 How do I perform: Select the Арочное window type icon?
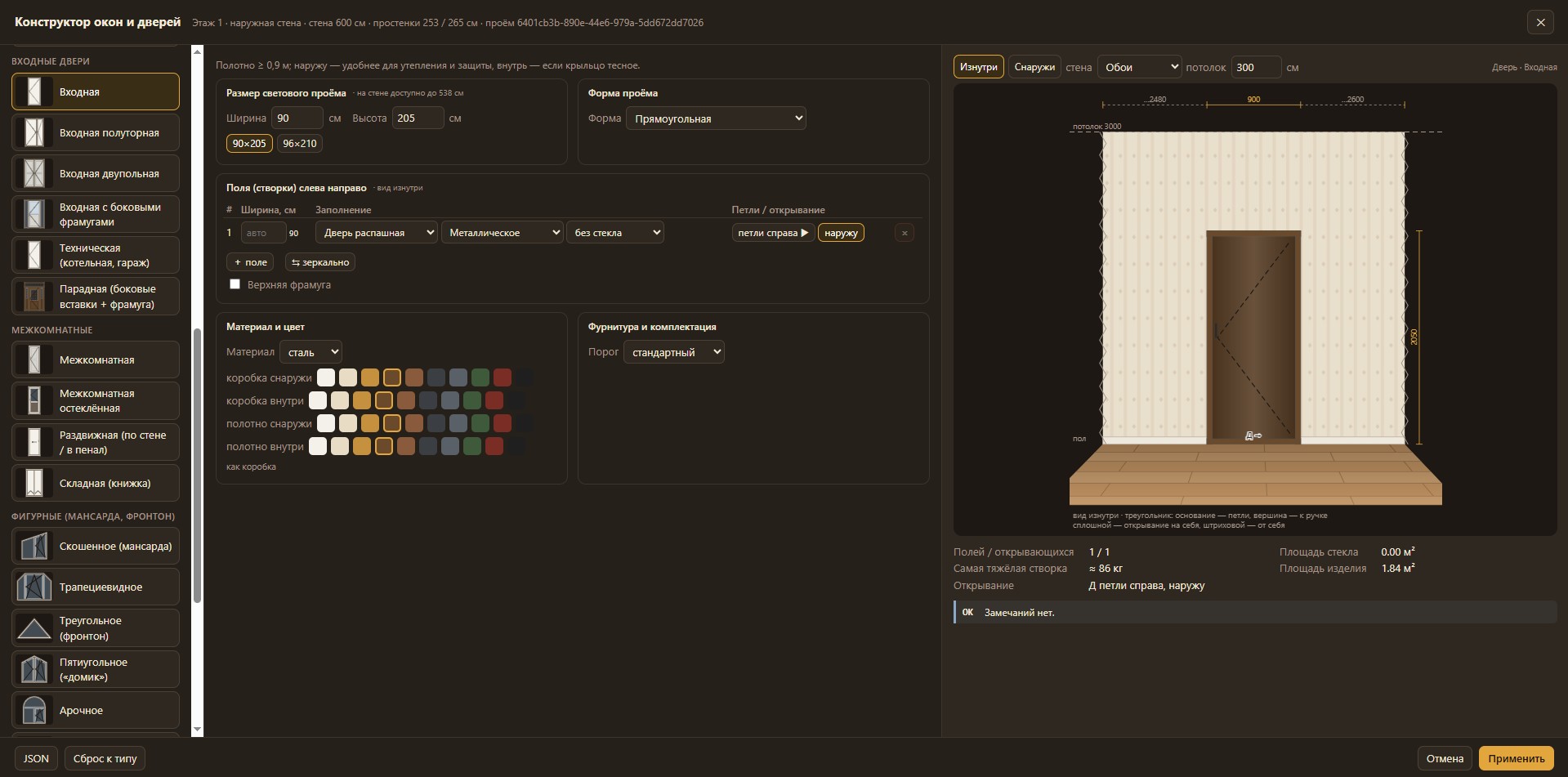(34, 710)
